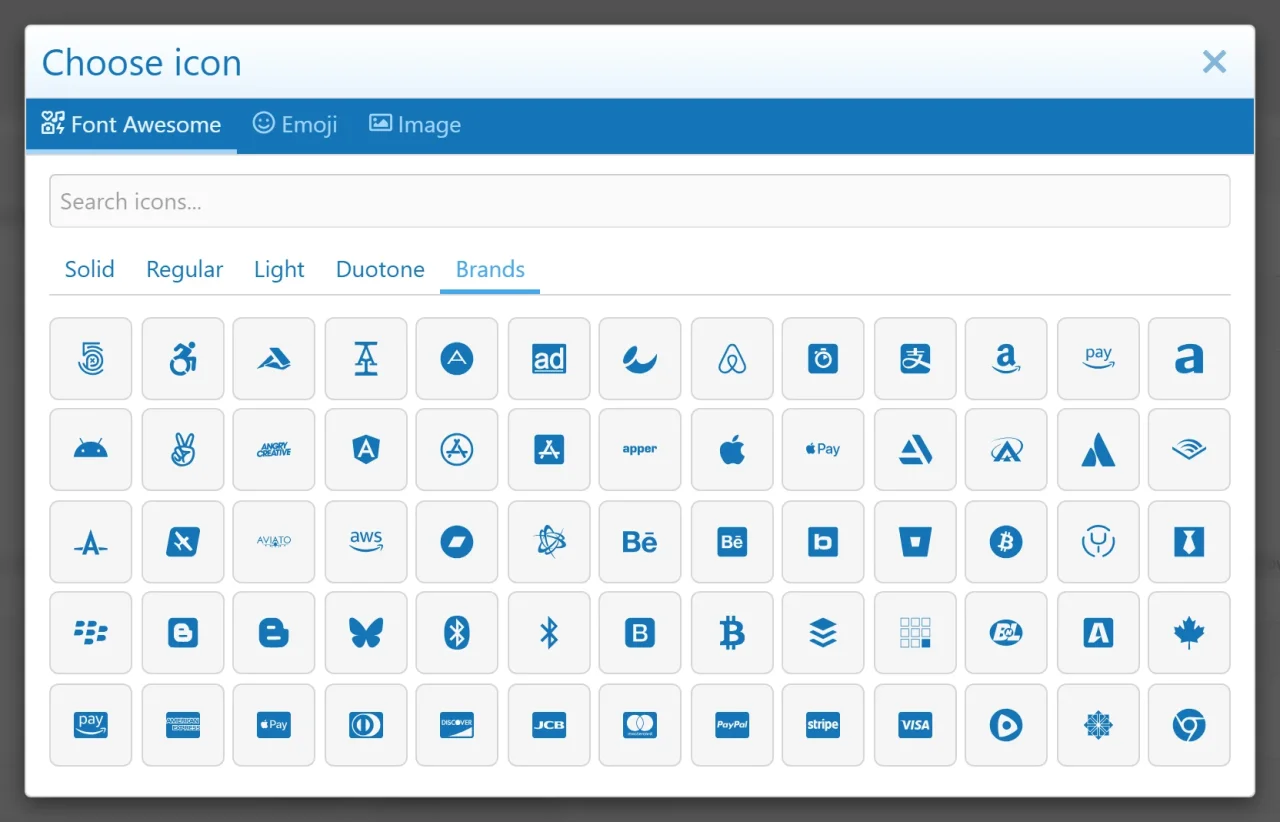Screen dimensions: 1280x822
Task: Select the Diners Club card icon
Action: click(x=365, y=724)
